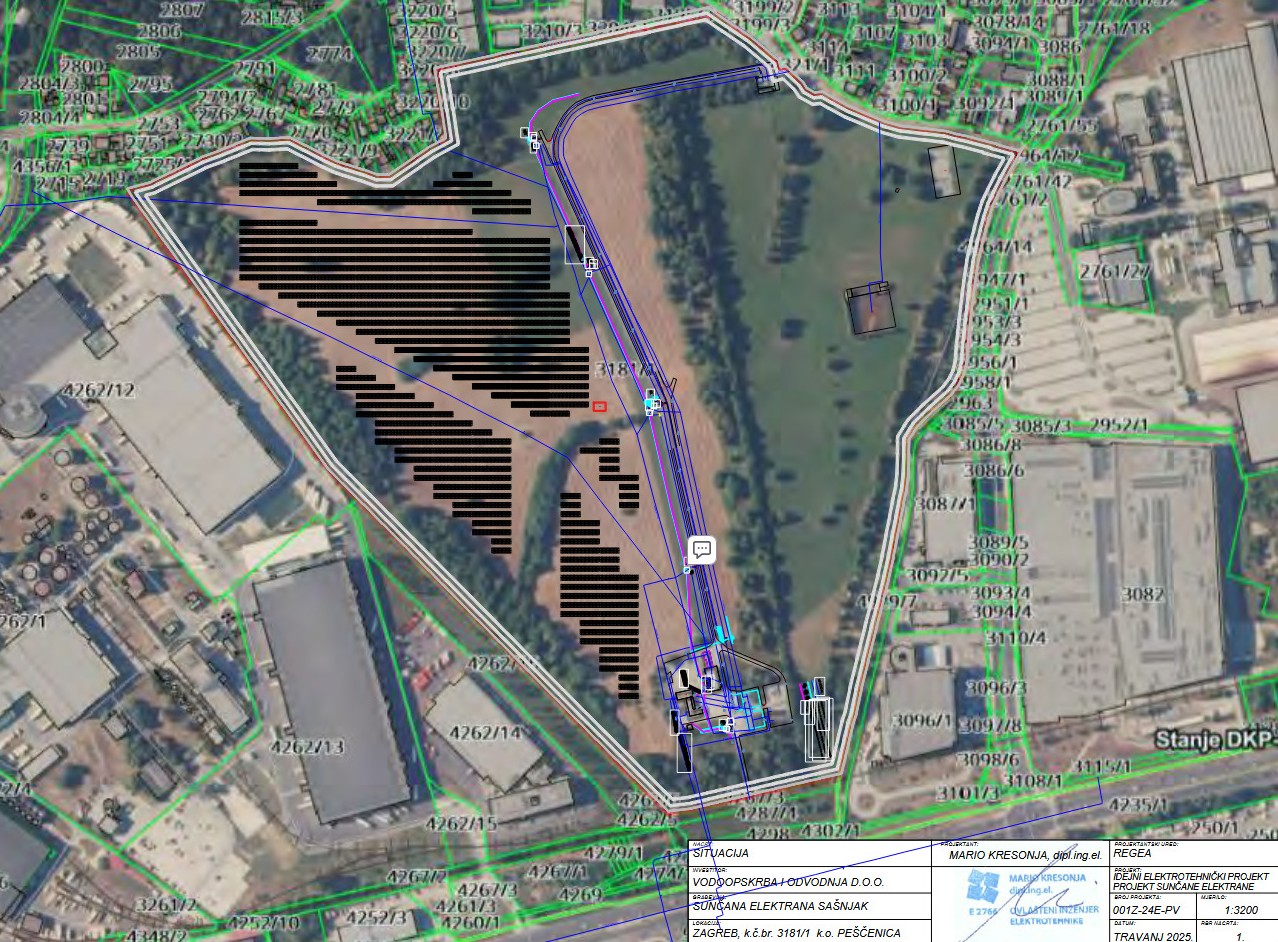
Task: Select parcel label 3096/1
Action: pos(922,719)
